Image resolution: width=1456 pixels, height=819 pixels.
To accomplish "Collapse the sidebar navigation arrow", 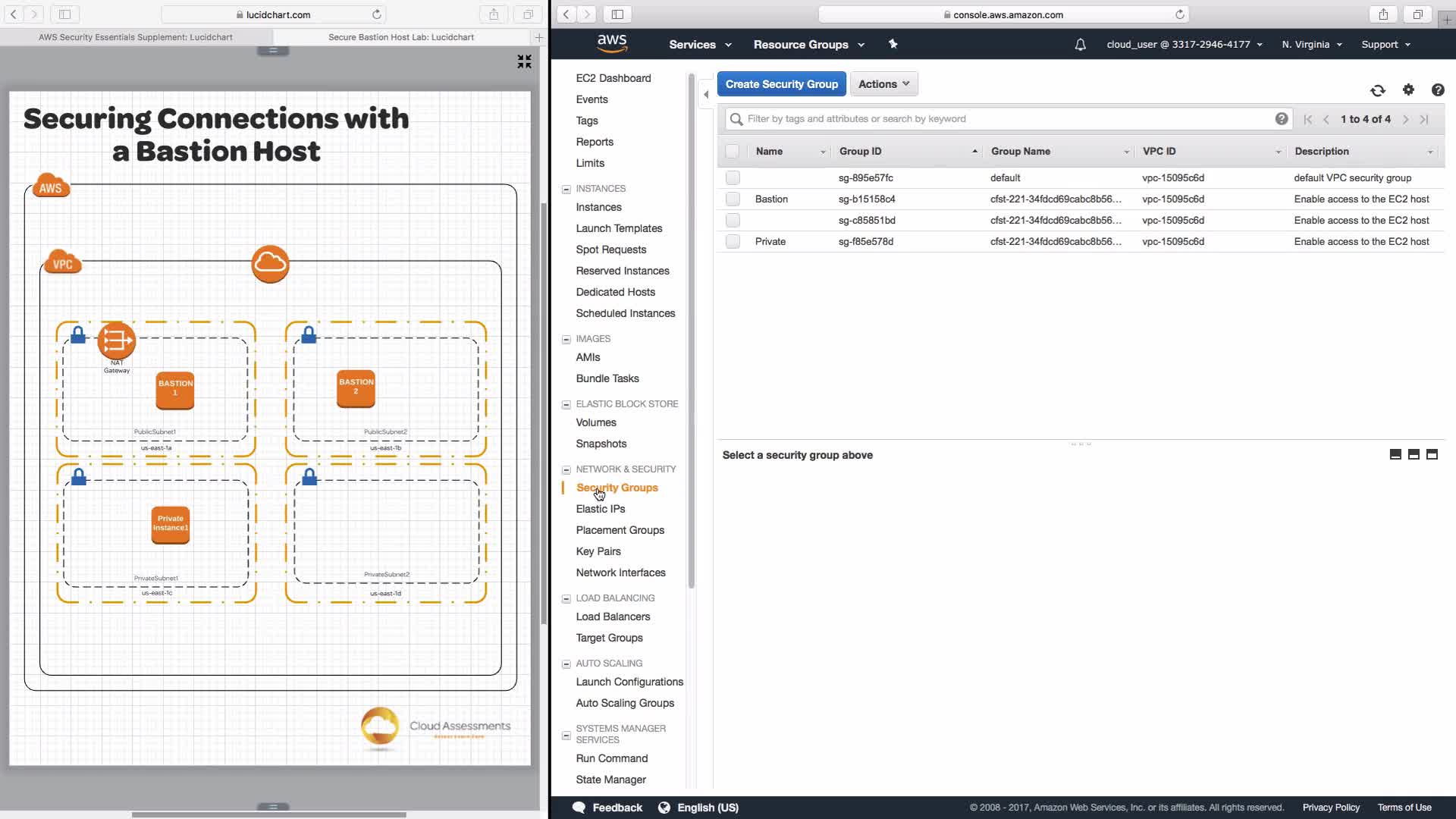I will point(706,95).
